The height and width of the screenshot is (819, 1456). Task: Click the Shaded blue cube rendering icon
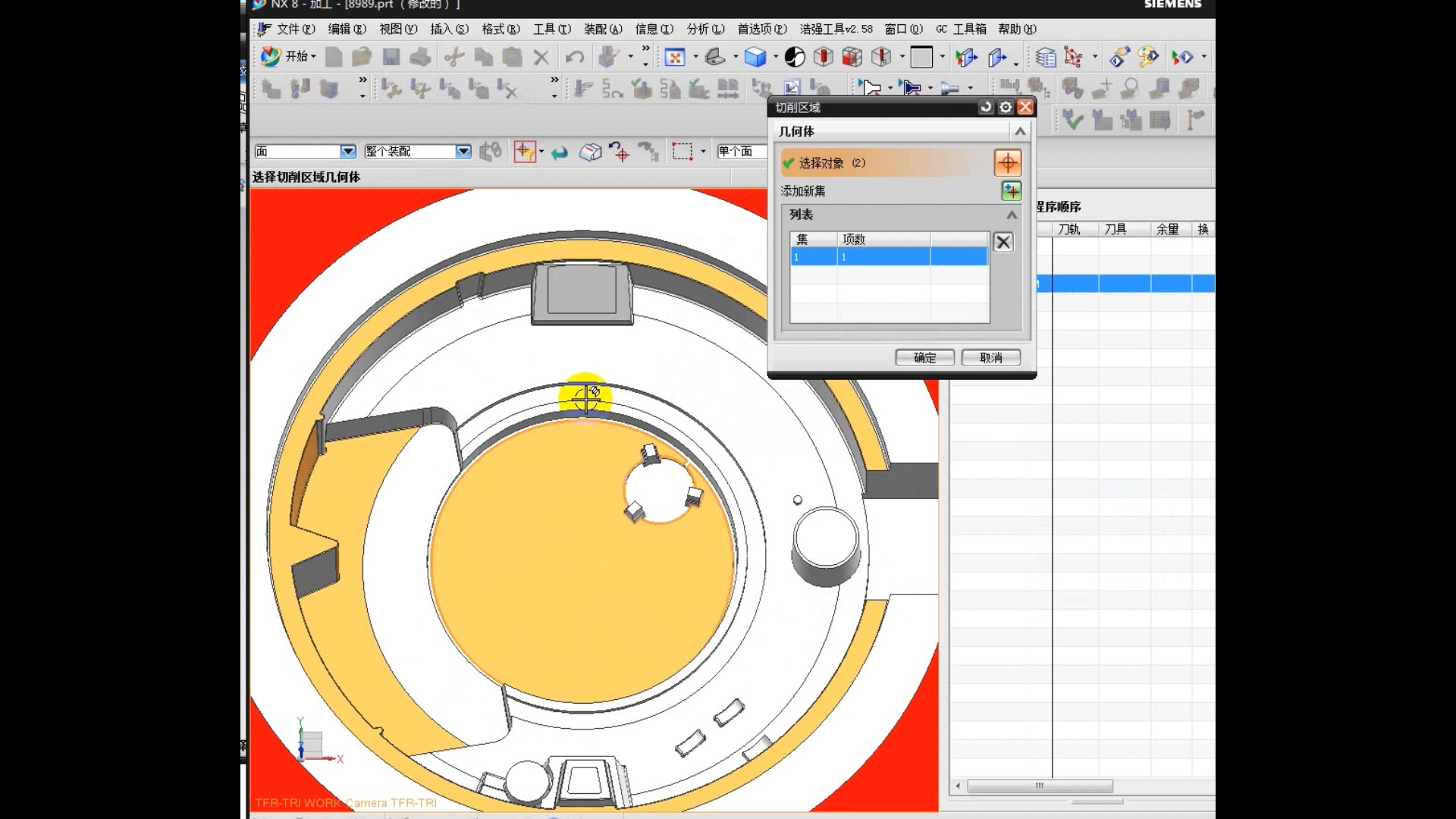click(x=755, y=57)
